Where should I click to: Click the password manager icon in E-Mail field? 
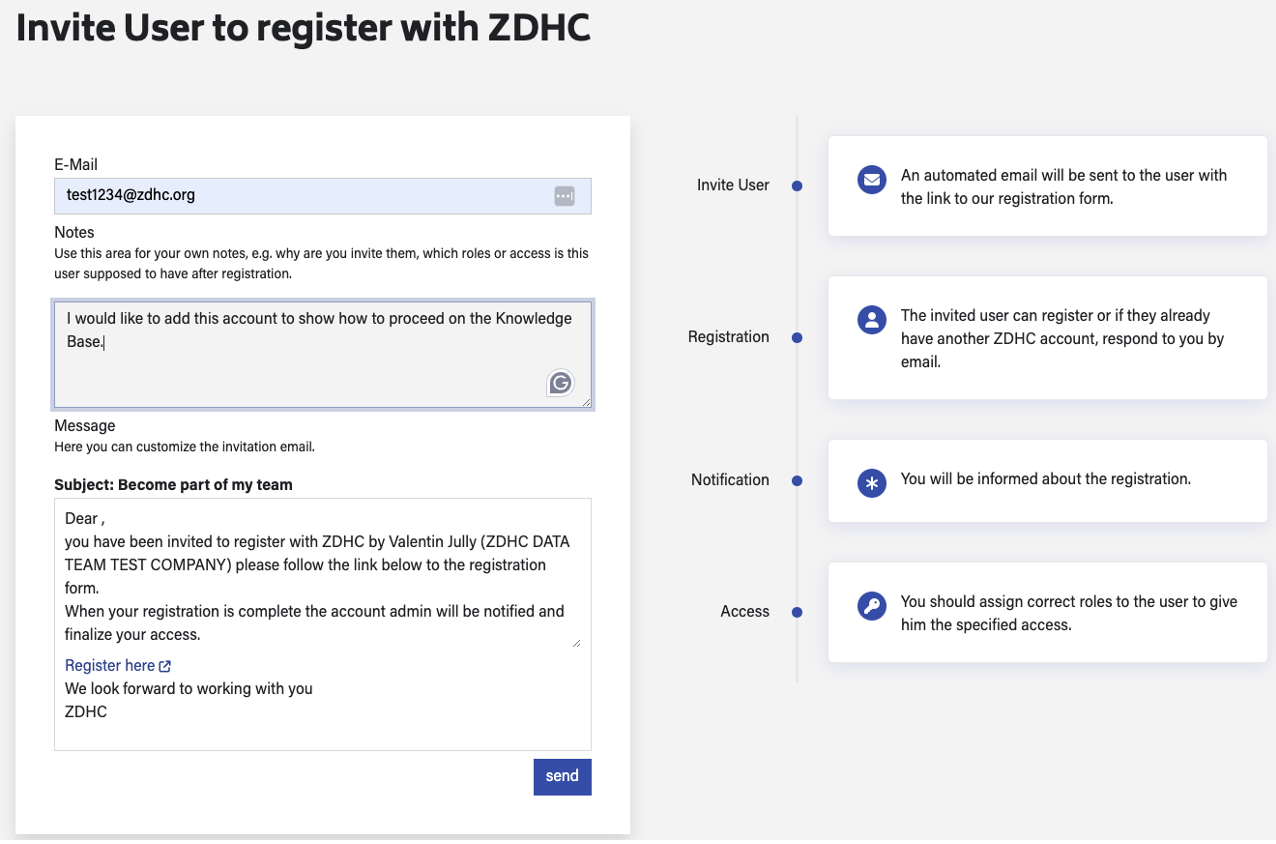tap(564, 196)
